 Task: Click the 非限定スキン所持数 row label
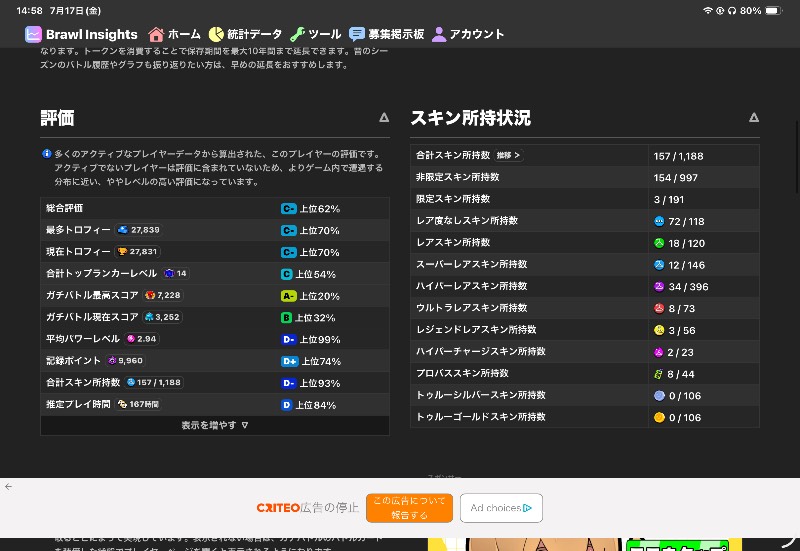(458, 177)
